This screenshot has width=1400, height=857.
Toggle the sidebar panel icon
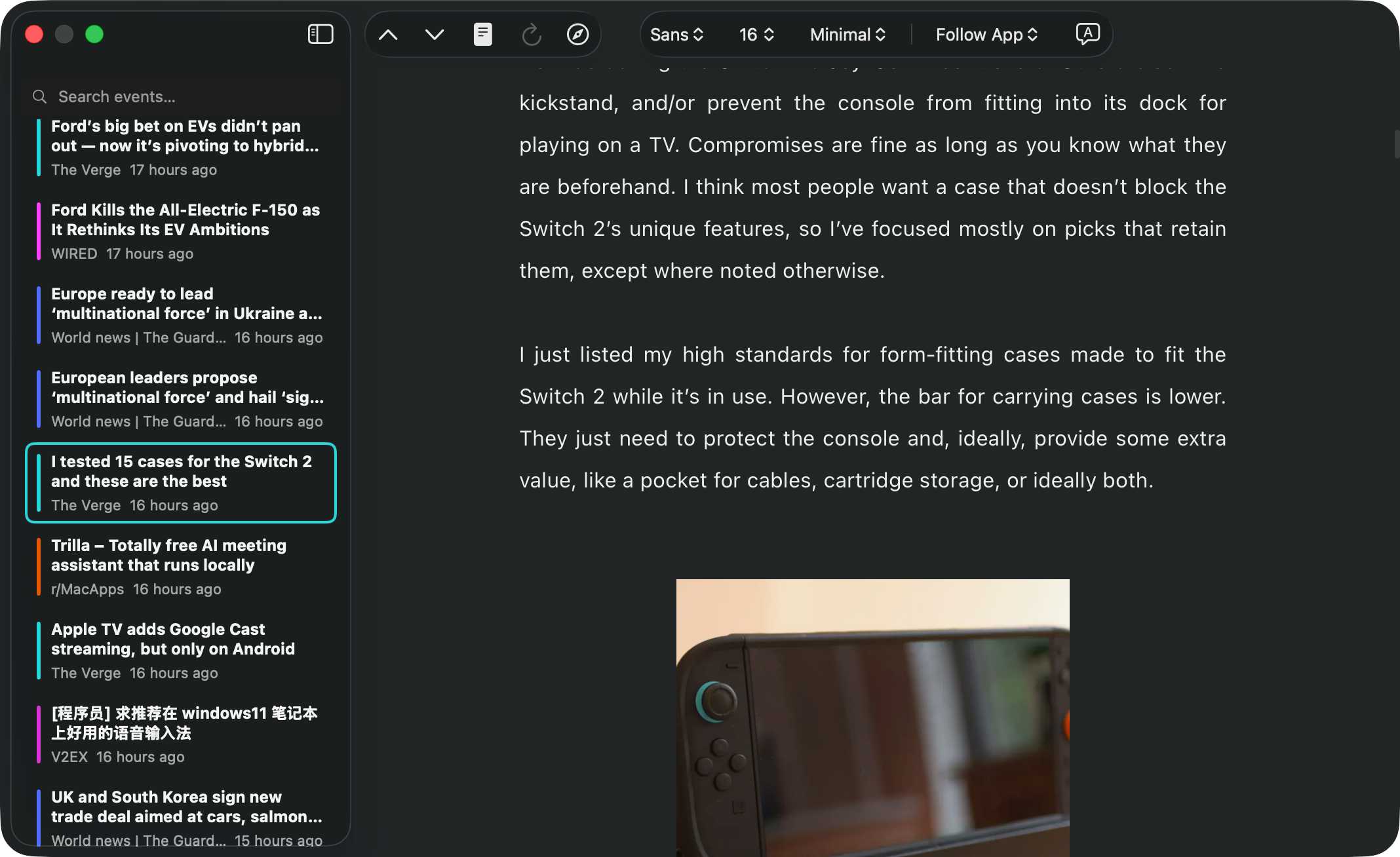tap(321, 34)
